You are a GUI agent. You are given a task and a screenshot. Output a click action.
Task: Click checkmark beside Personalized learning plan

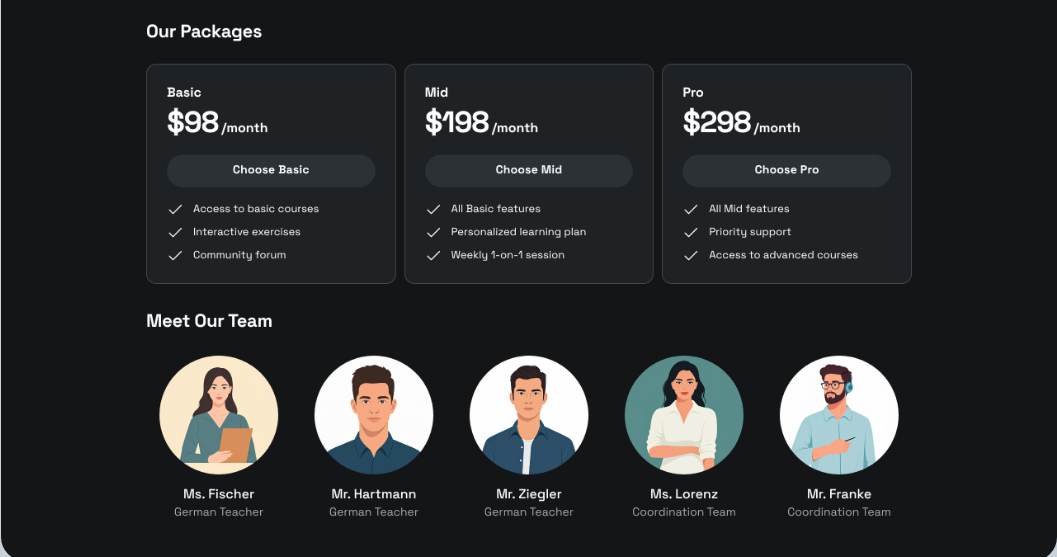click(x=433, y=232)
